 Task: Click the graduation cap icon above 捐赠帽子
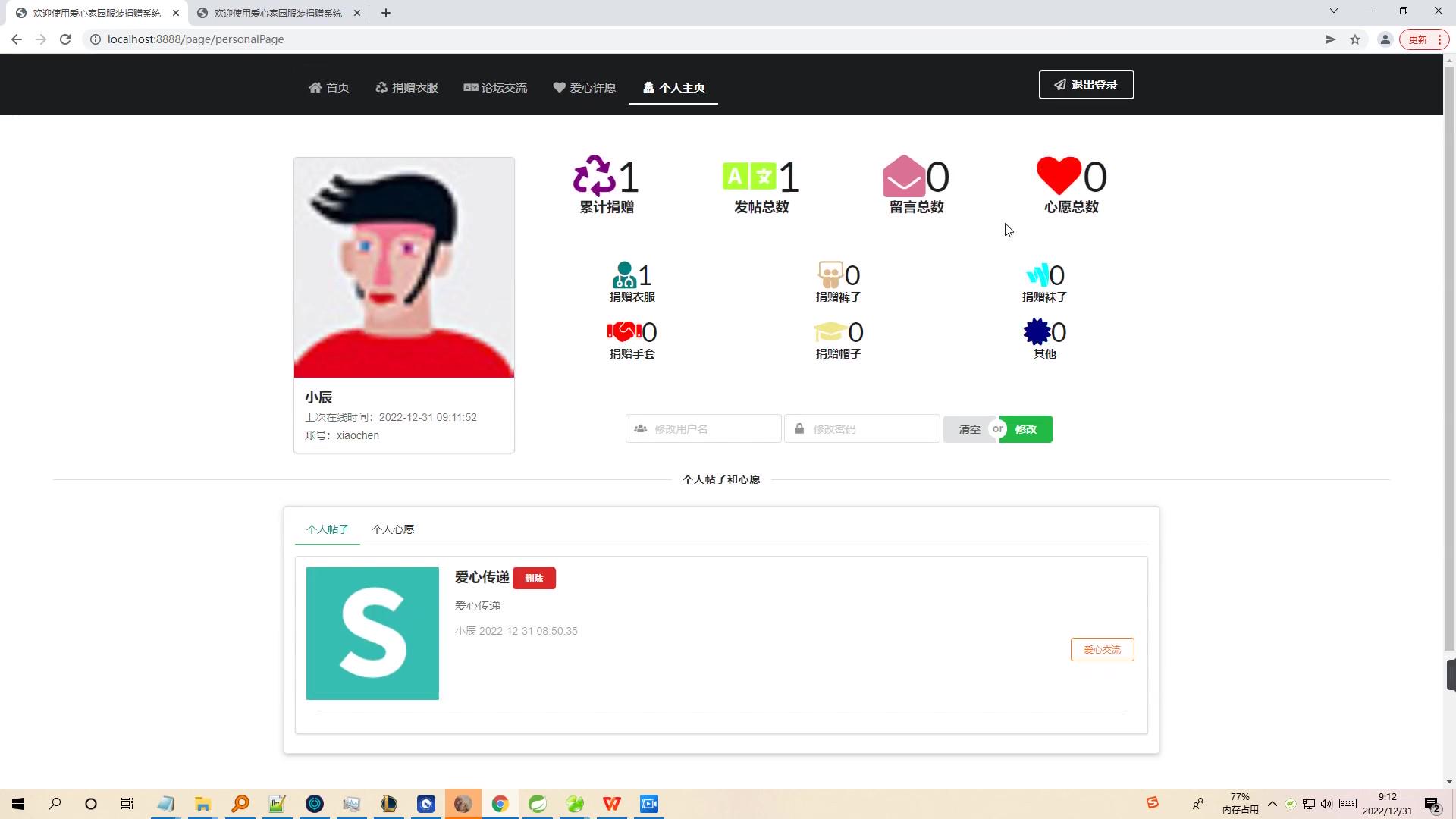830,331
